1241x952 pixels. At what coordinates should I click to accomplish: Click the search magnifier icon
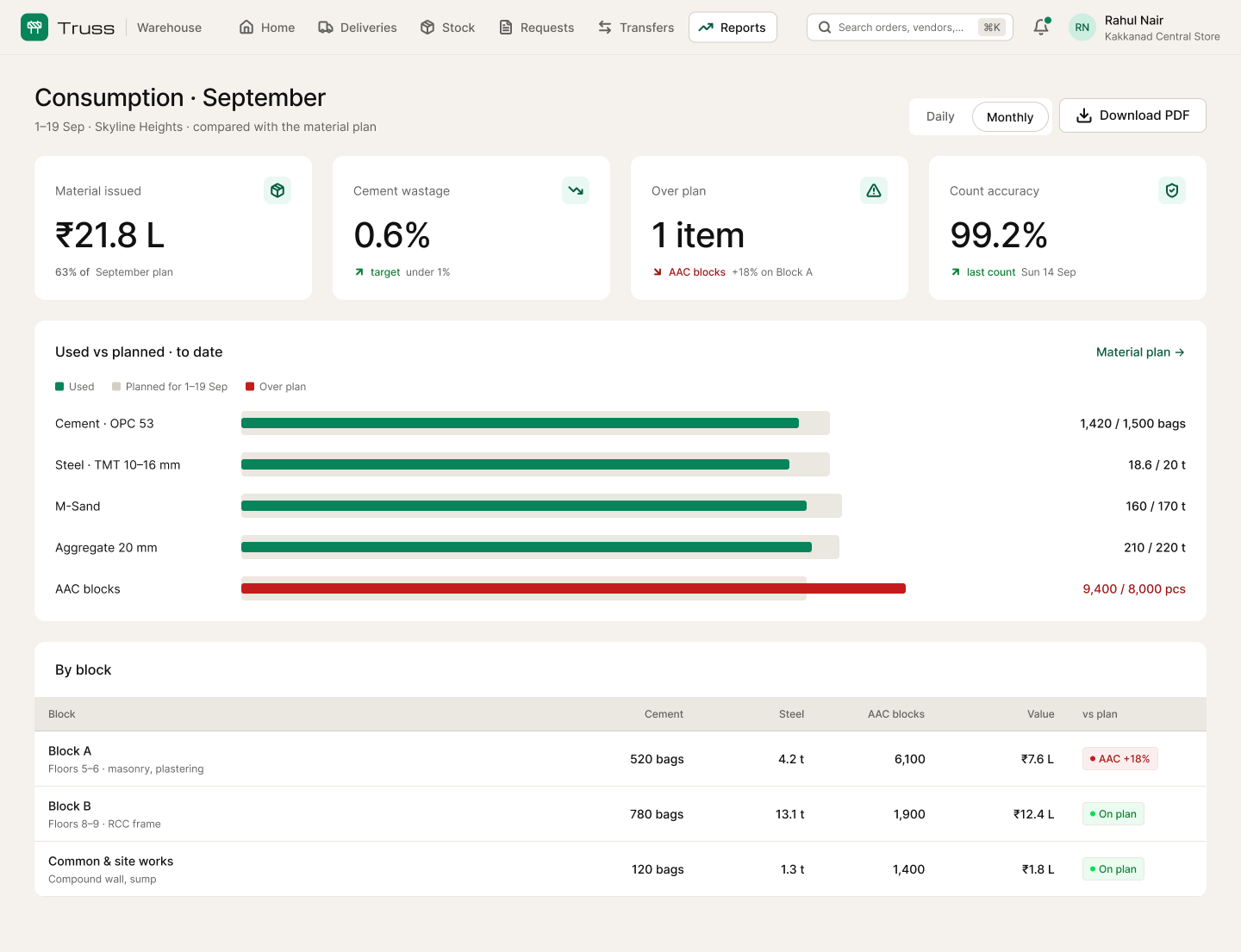pyautogui.click(x=825, y=28)
